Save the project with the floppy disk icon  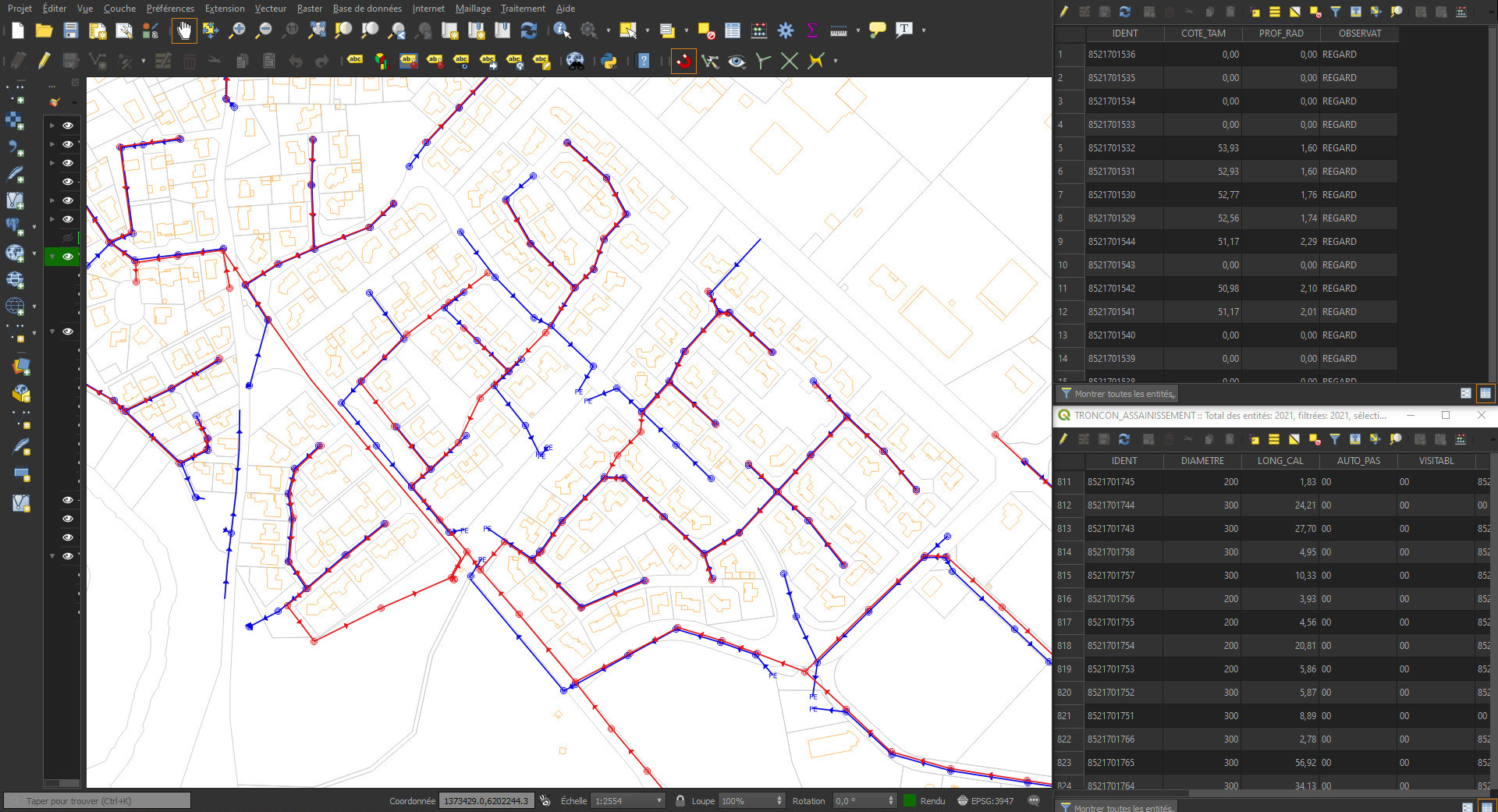pyautogui.click(x=71, y=30)
